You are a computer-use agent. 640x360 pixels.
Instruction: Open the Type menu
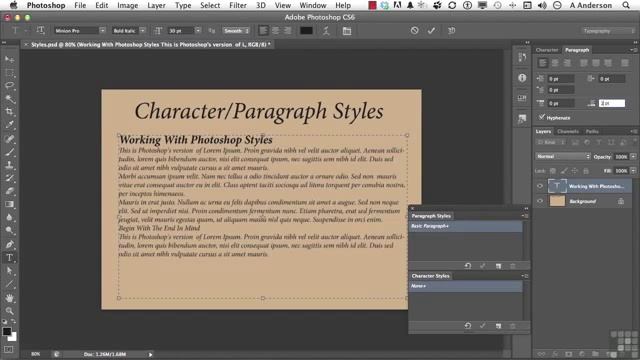coord(183,5)
